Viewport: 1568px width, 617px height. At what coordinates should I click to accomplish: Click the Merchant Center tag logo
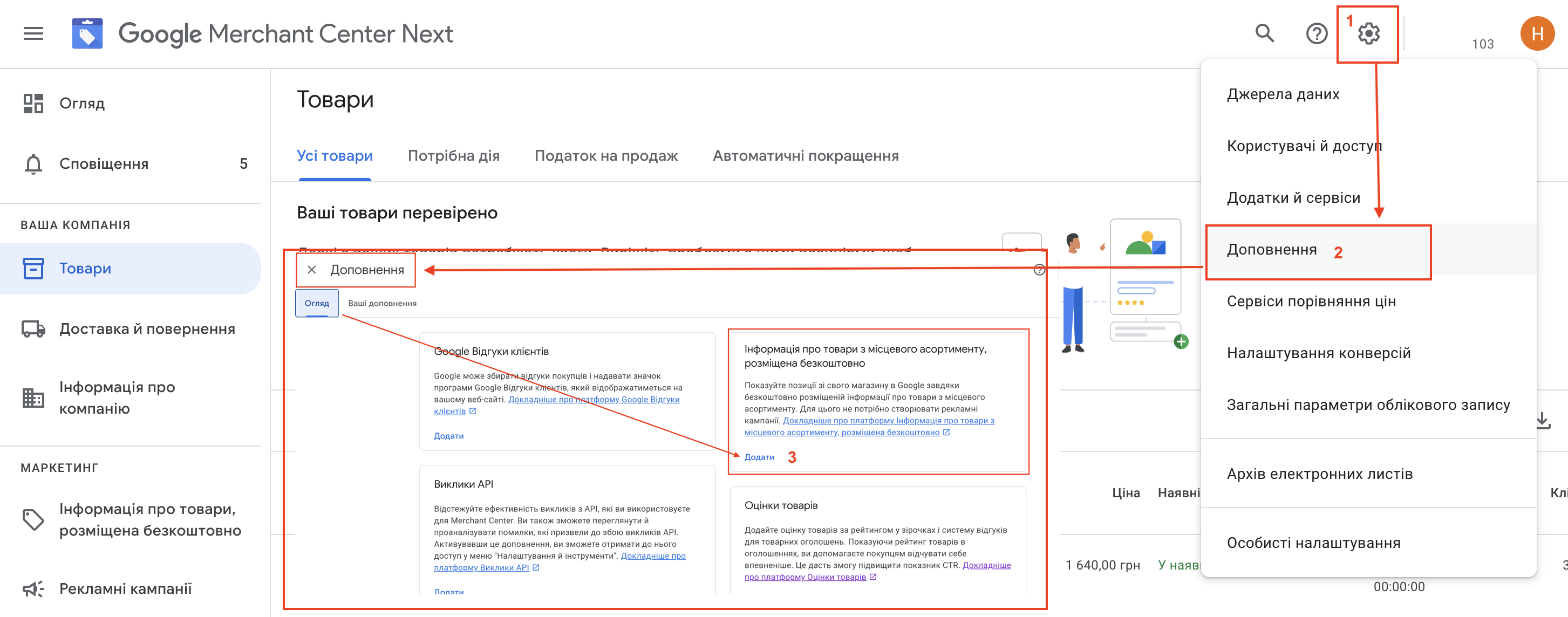[x=87, y=33]
